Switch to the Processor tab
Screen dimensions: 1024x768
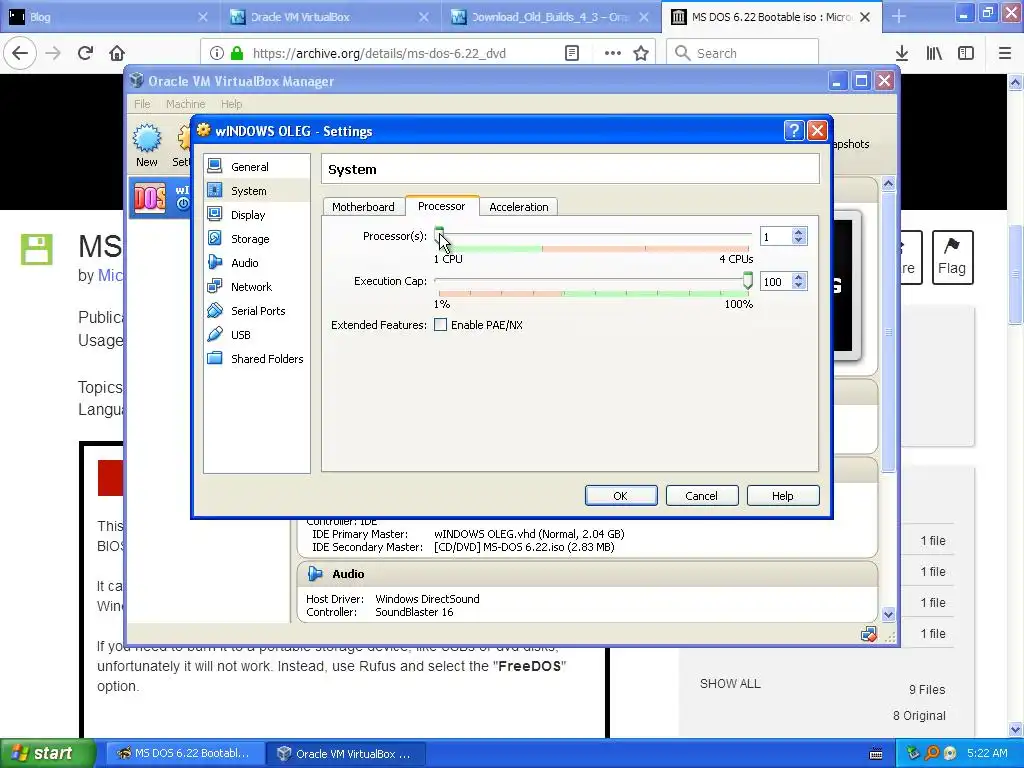click(441, 206)
